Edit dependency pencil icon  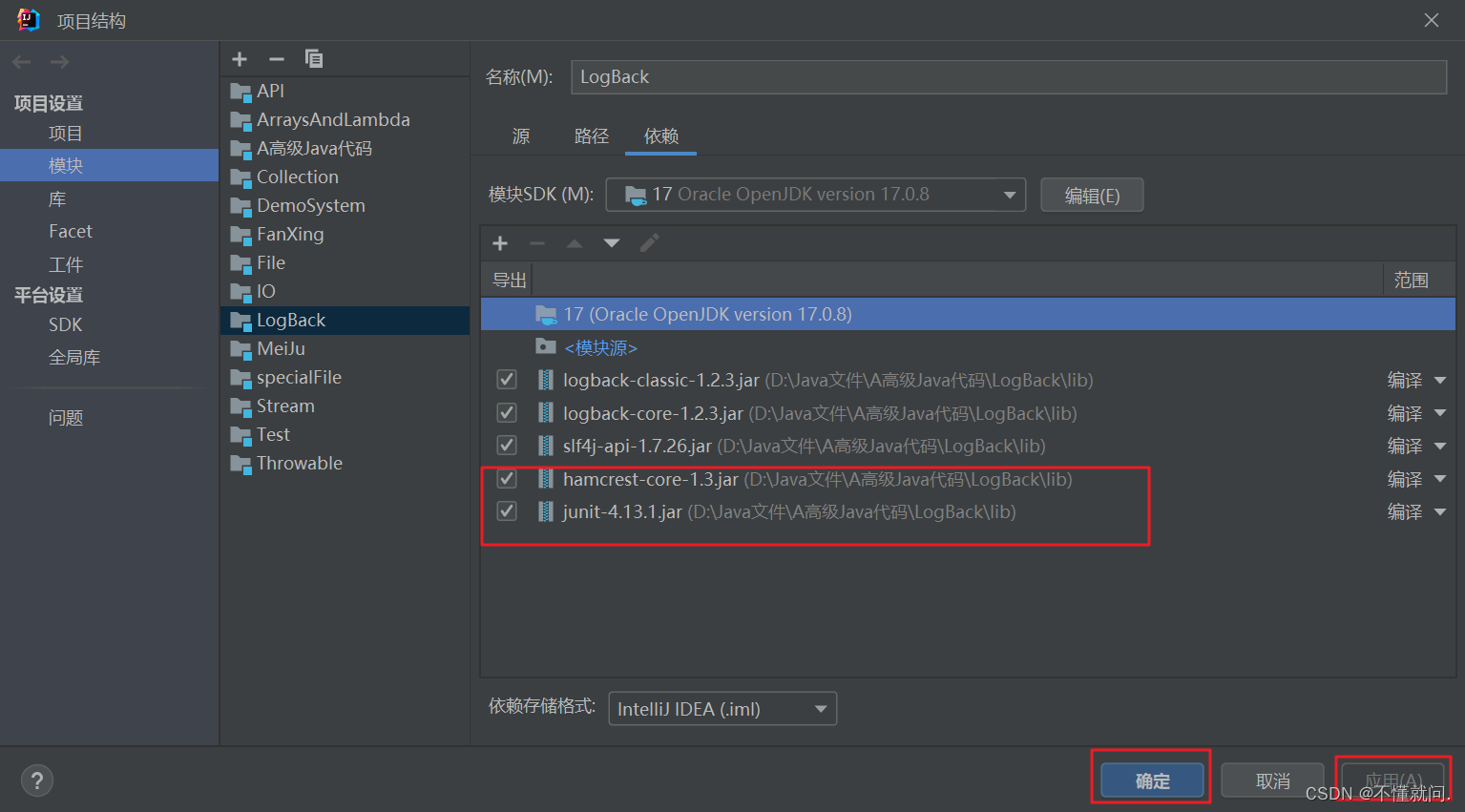(649, 243)
